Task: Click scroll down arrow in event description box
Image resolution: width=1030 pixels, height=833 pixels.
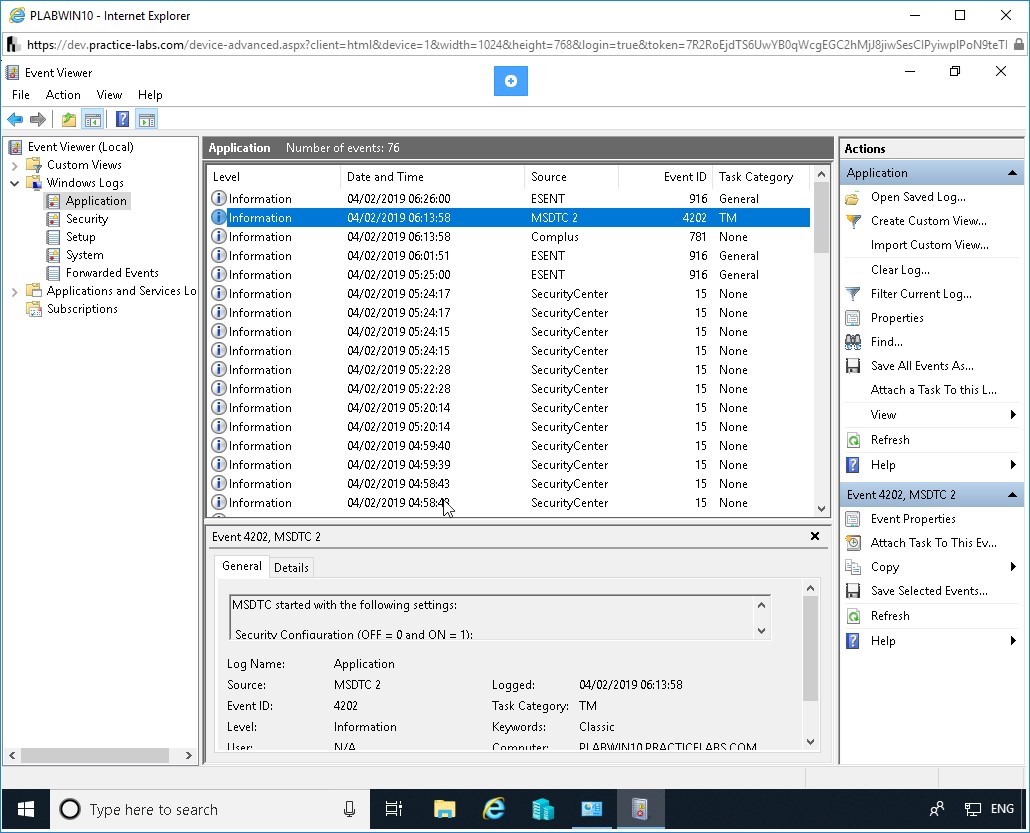Action: (761, 631)
